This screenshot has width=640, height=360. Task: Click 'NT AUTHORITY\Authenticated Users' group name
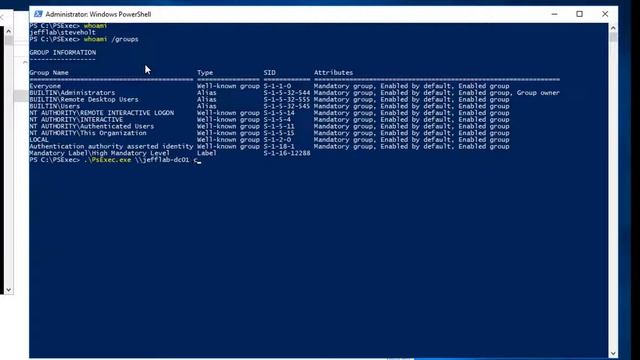(91, 126)
